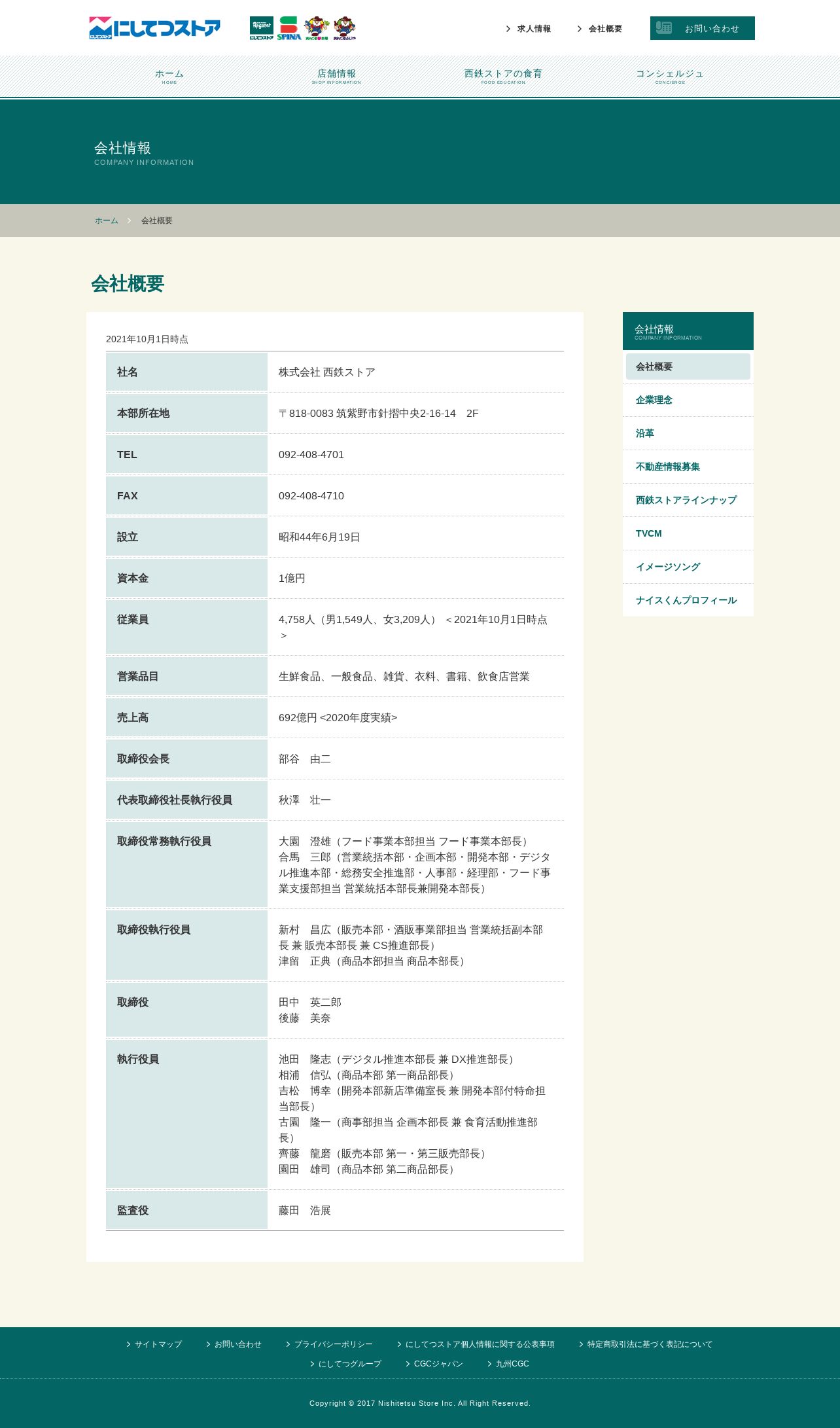Click the 2021年10月1日時点 date text
Image resolution: width=840 pixels, height=1428 pixels.
[147, 339]
